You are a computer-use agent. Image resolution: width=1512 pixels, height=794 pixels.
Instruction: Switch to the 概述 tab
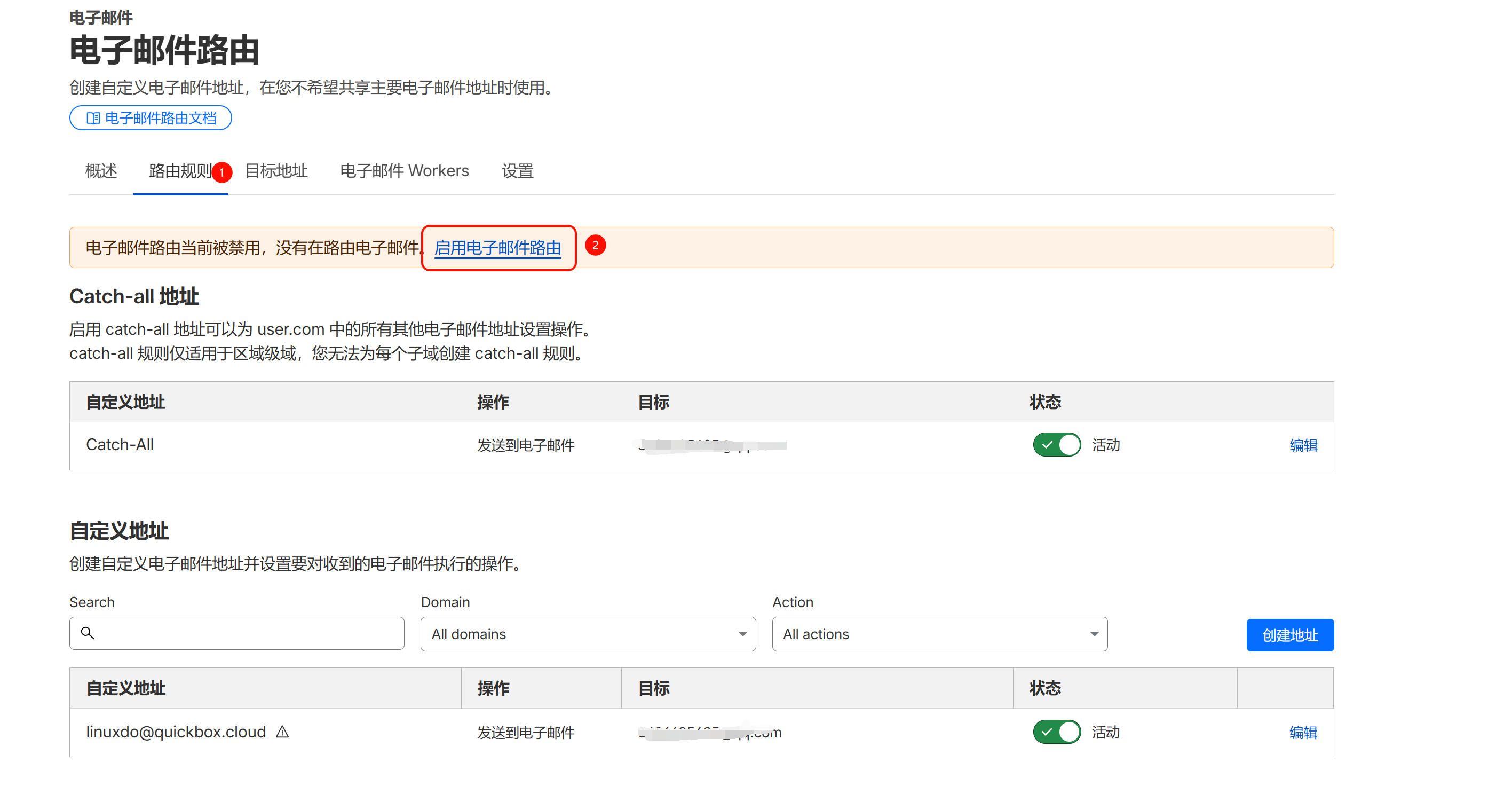pyautogui.click(x=101, y=171)
